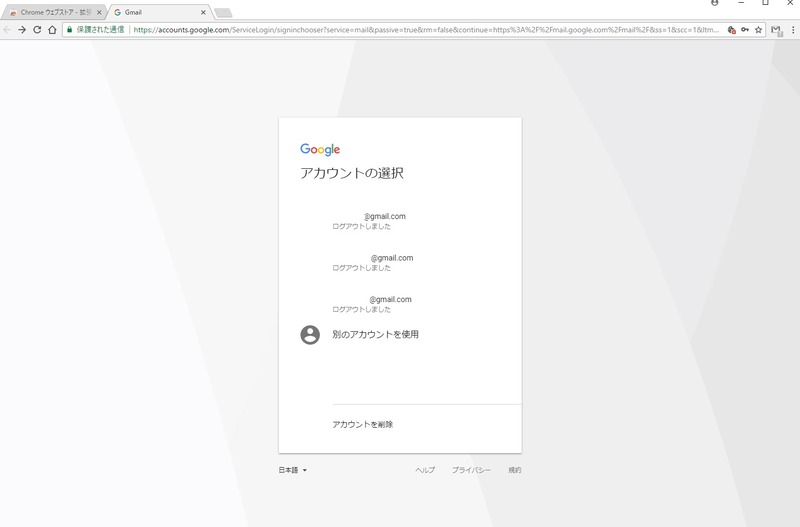The width and height of the screenshot is (800, 527).
Task: Click the blocked cookies icon in address bar
Action: coord(732,30)
